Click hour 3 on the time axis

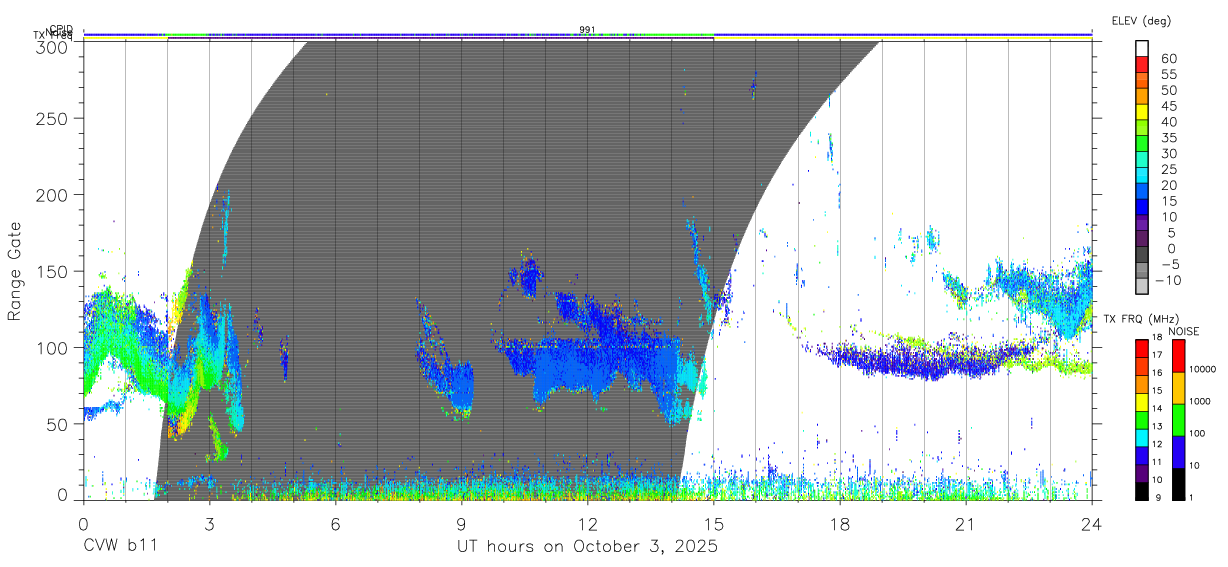coord(209,523)
